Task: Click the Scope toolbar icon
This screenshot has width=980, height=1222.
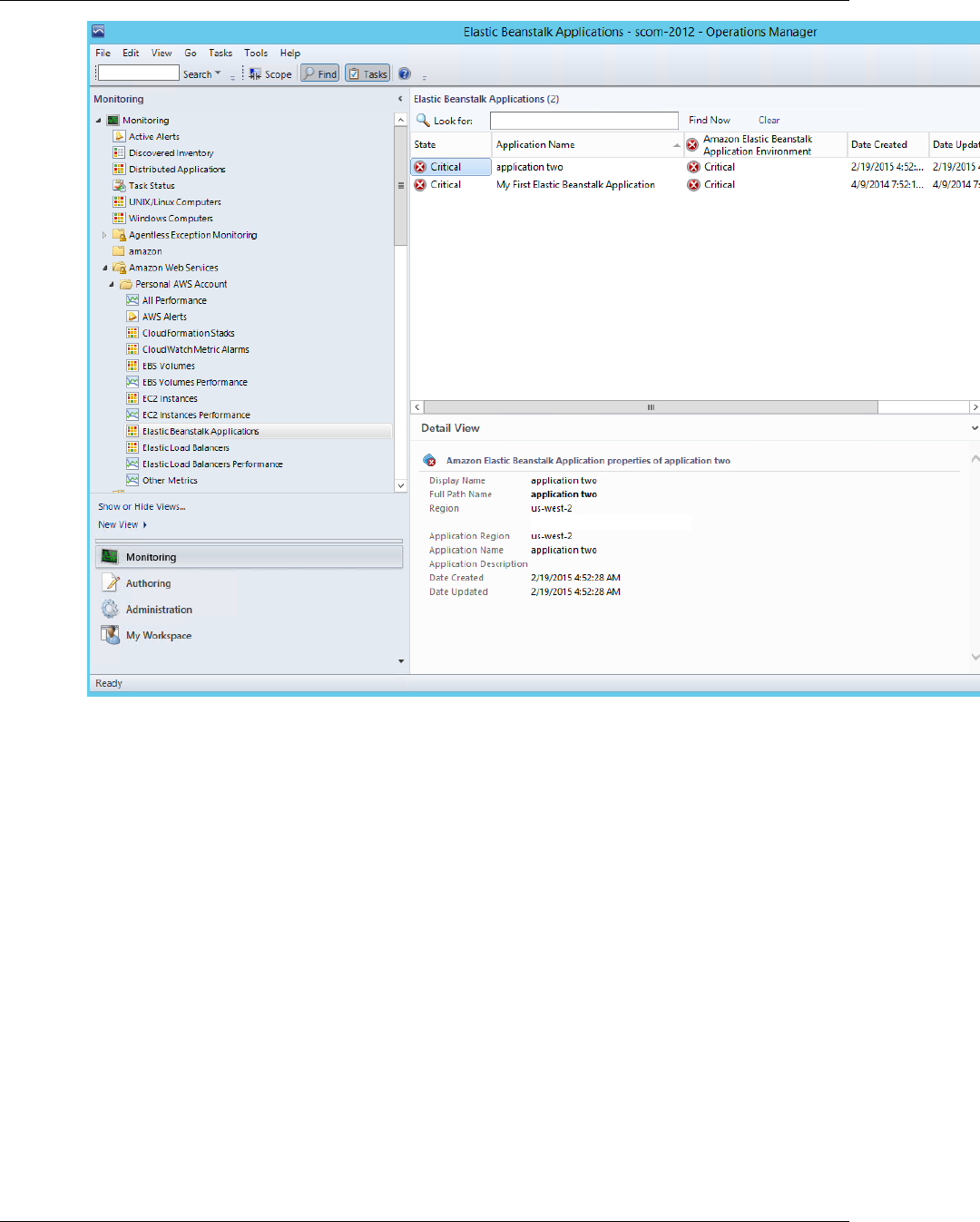Action: point(255,74)
